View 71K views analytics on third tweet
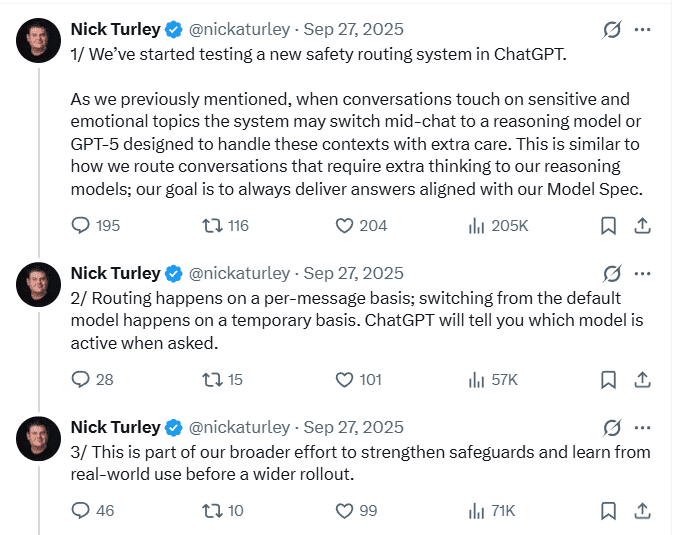 (x=492, y=511)
